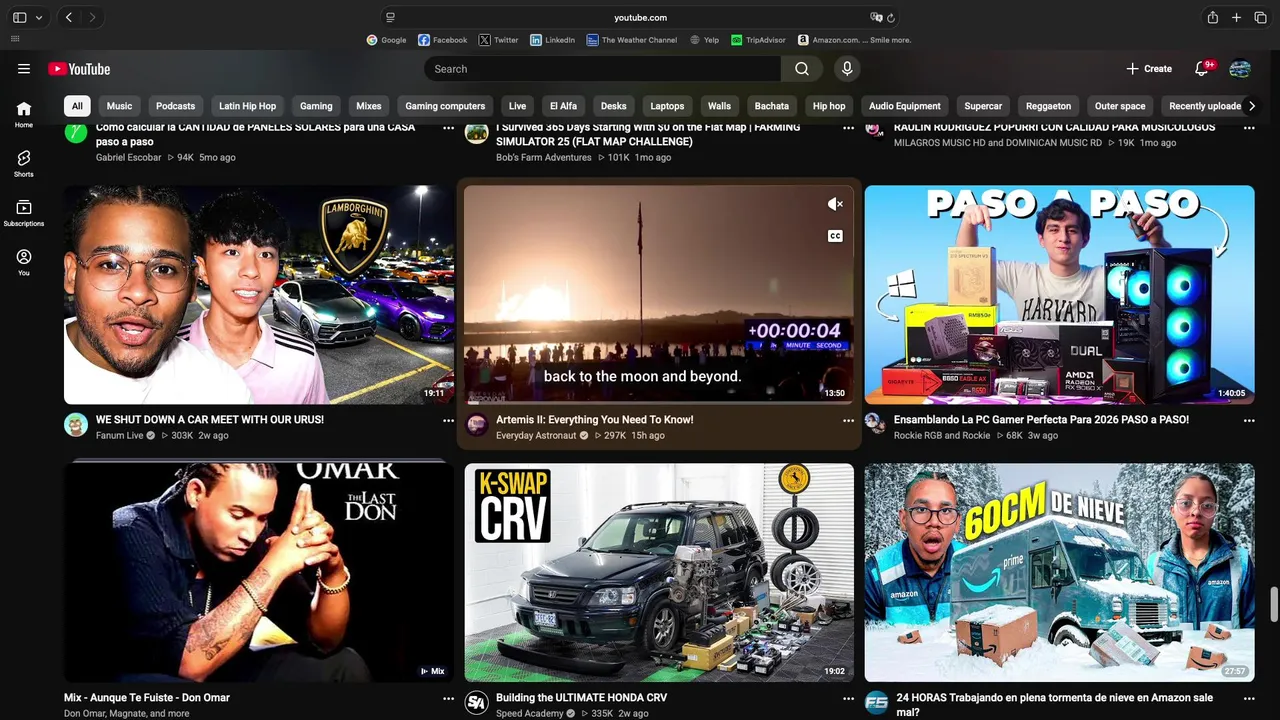Open the Everyday Astronaut channel avatar

pyautogui.click(x=477, y=424)
